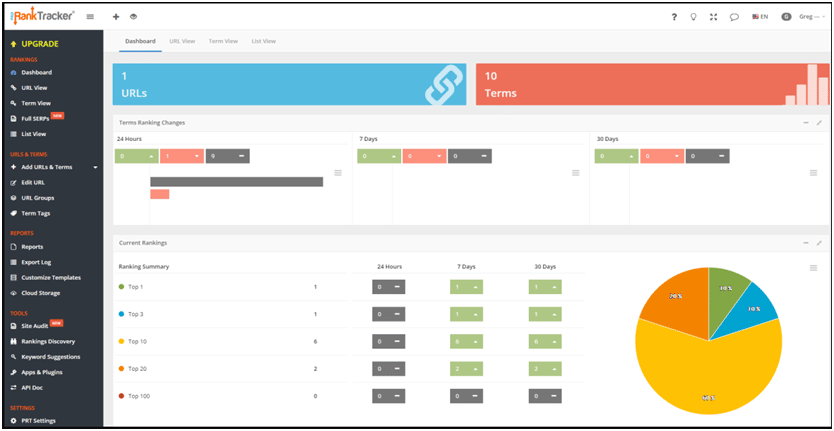This screenshot has height=431, width=834.
Task: Open Site Audit in the sidebar
Action: pyautogui.click(x=36, y=326)
